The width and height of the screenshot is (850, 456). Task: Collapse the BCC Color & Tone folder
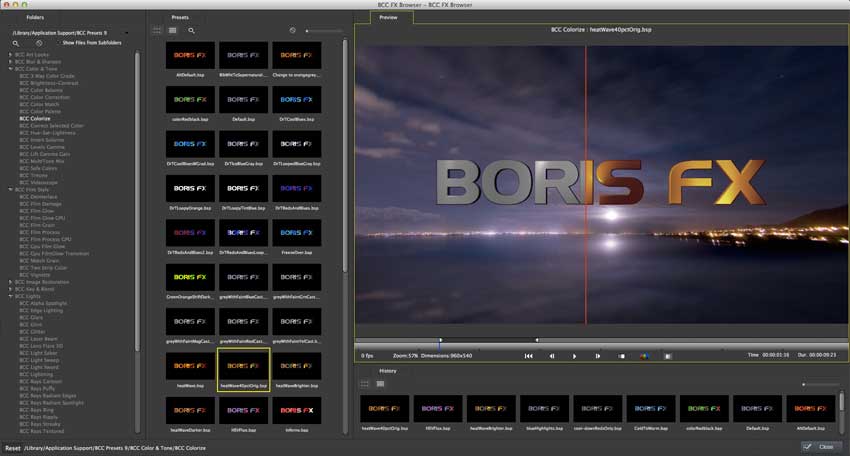[x=10, y=69]
